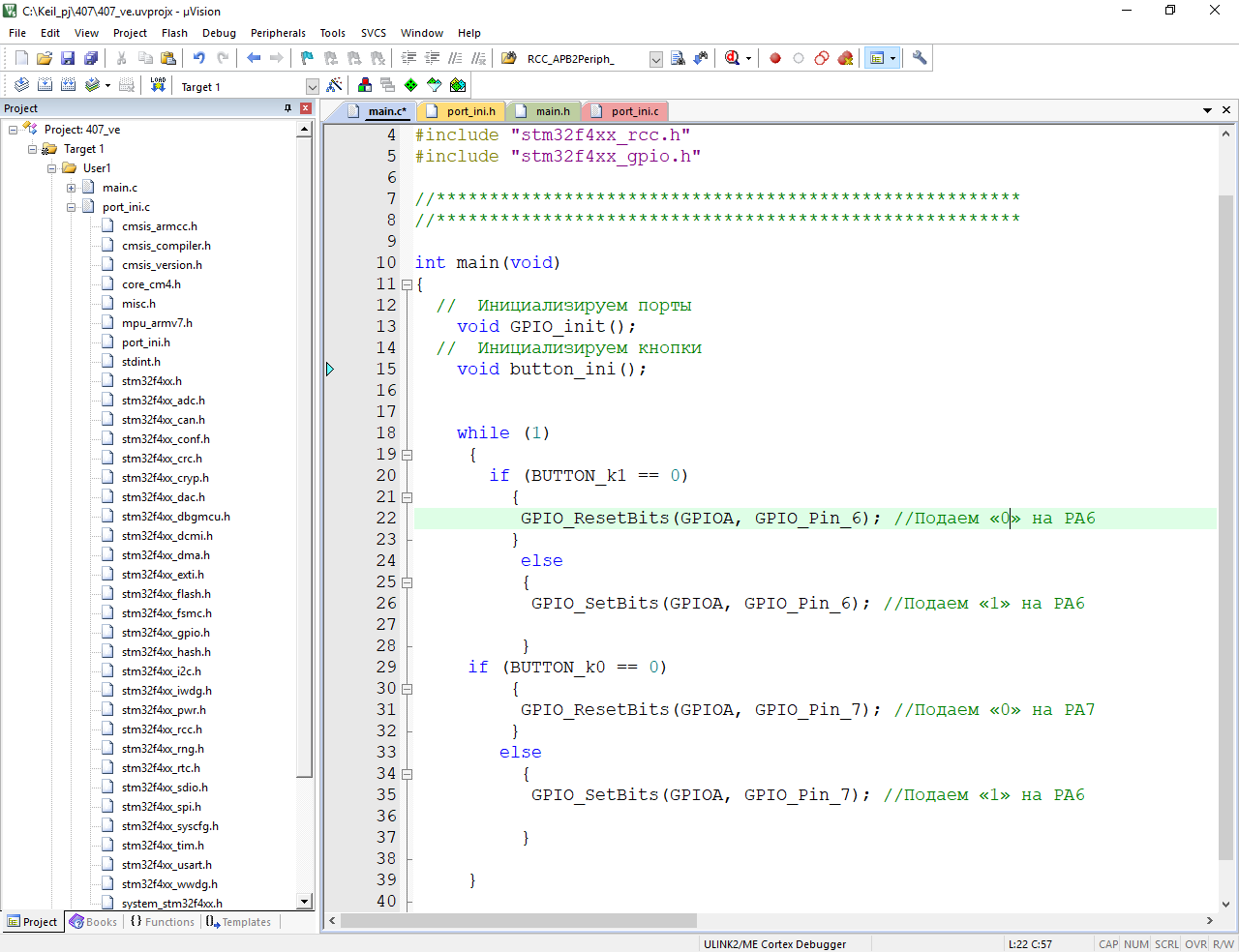Switch to the Templates panel tab
This screenshot has height=952, width=1239.
(x=238, y=922)
